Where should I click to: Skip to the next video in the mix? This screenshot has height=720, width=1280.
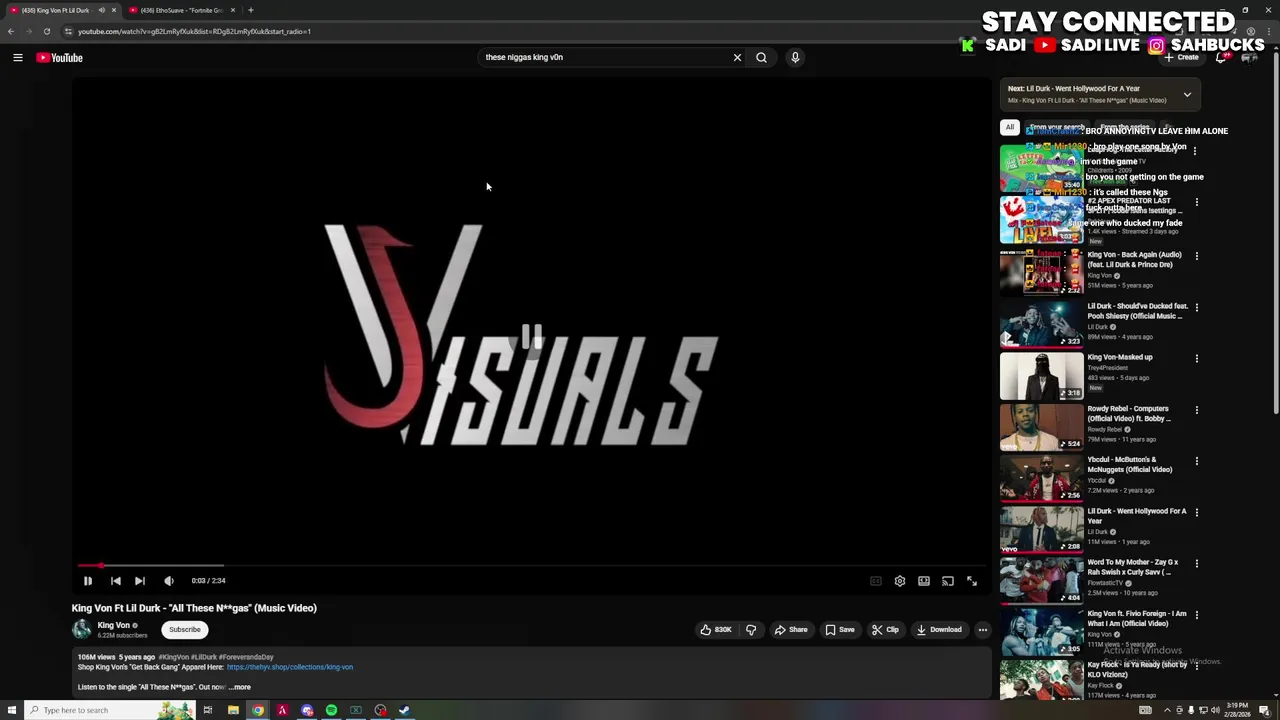click(x=140, y=581)
